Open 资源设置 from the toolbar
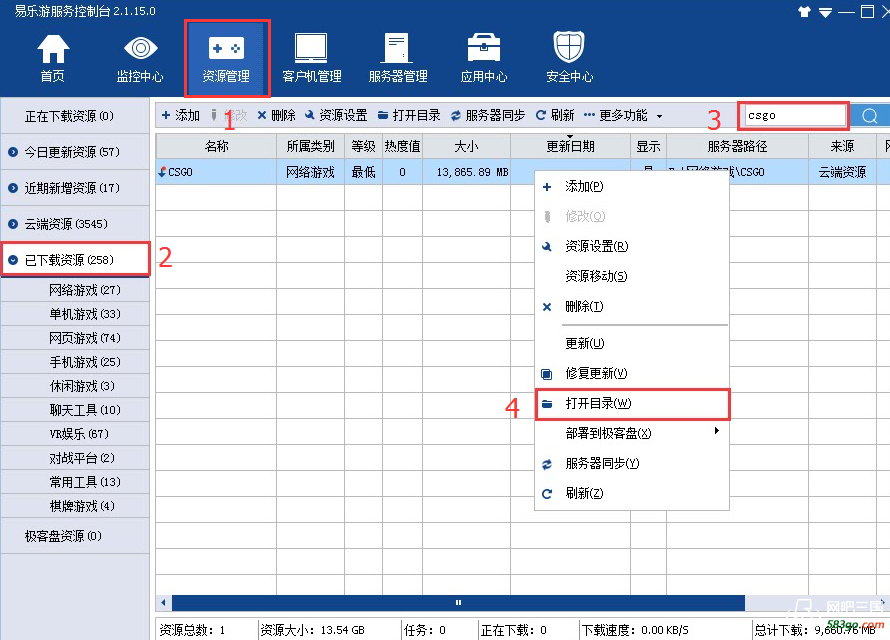The height and width of the screenshot is (640, 890). coord(335,115)
